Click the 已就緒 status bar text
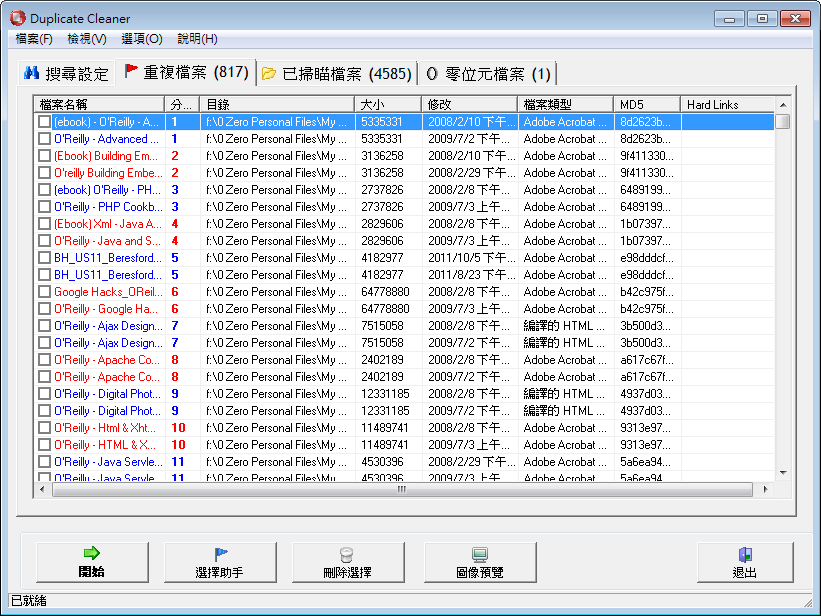This screenshot has height=616, width=821. point(28,601)
